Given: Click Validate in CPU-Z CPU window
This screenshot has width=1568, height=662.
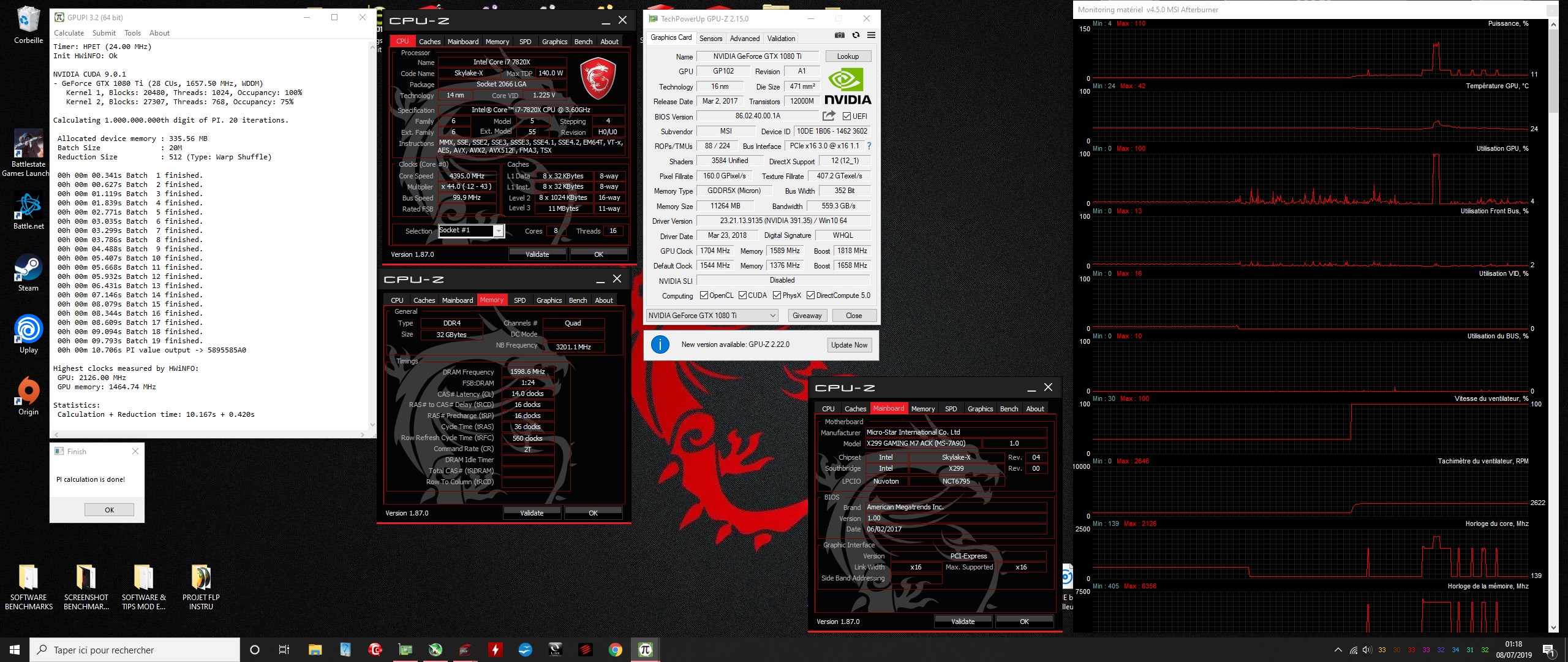Looking at the screenshot, I should click(537, 254).
